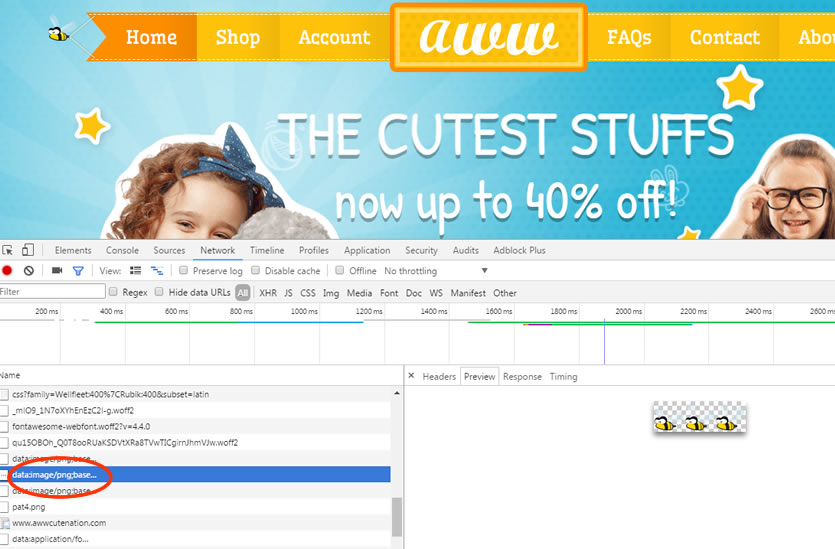Open the Profiles panel tab
The height and width of the screenshot is (549, 835).
314,250
